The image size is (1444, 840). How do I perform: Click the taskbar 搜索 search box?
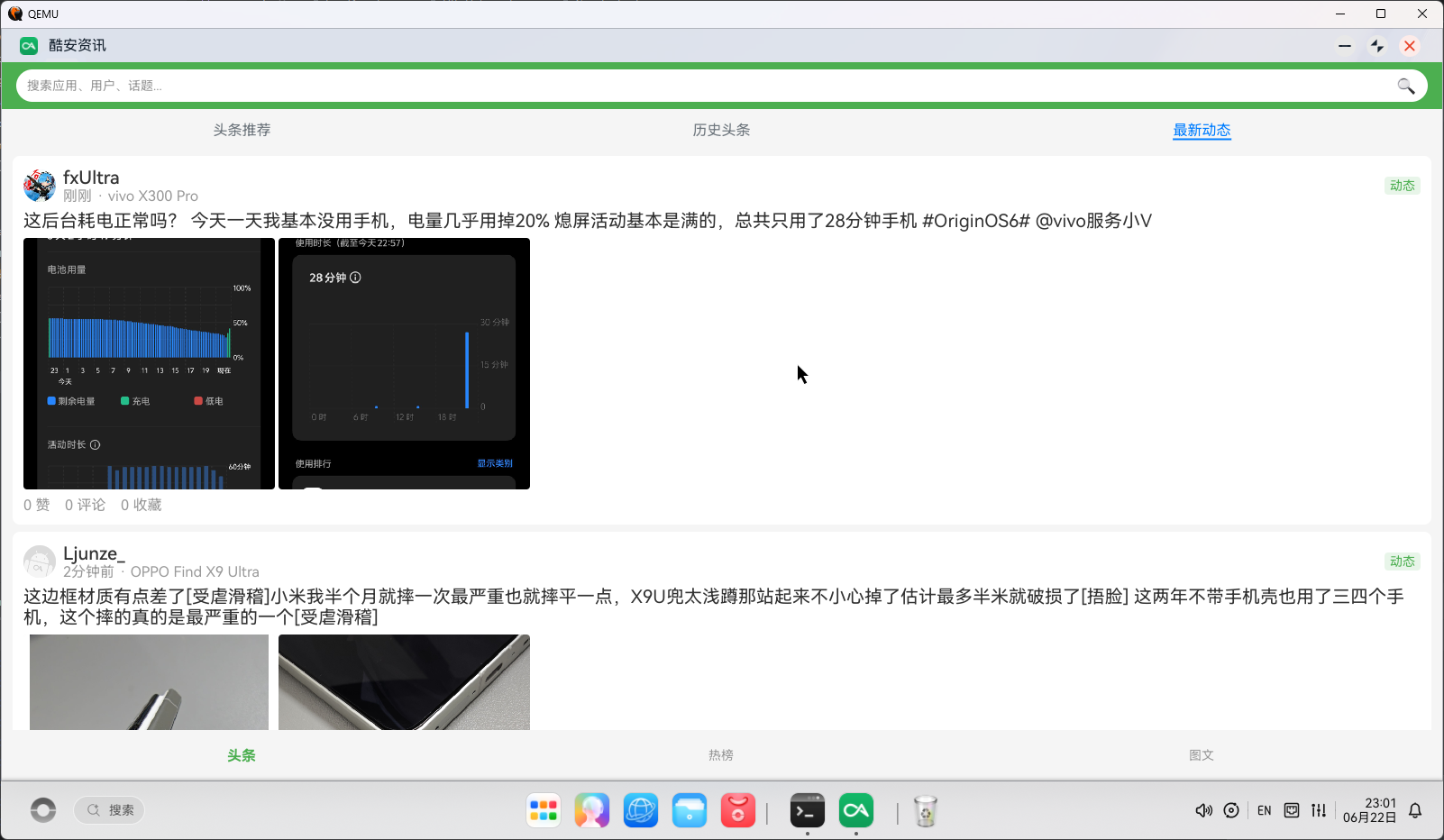tap(109, 810)
